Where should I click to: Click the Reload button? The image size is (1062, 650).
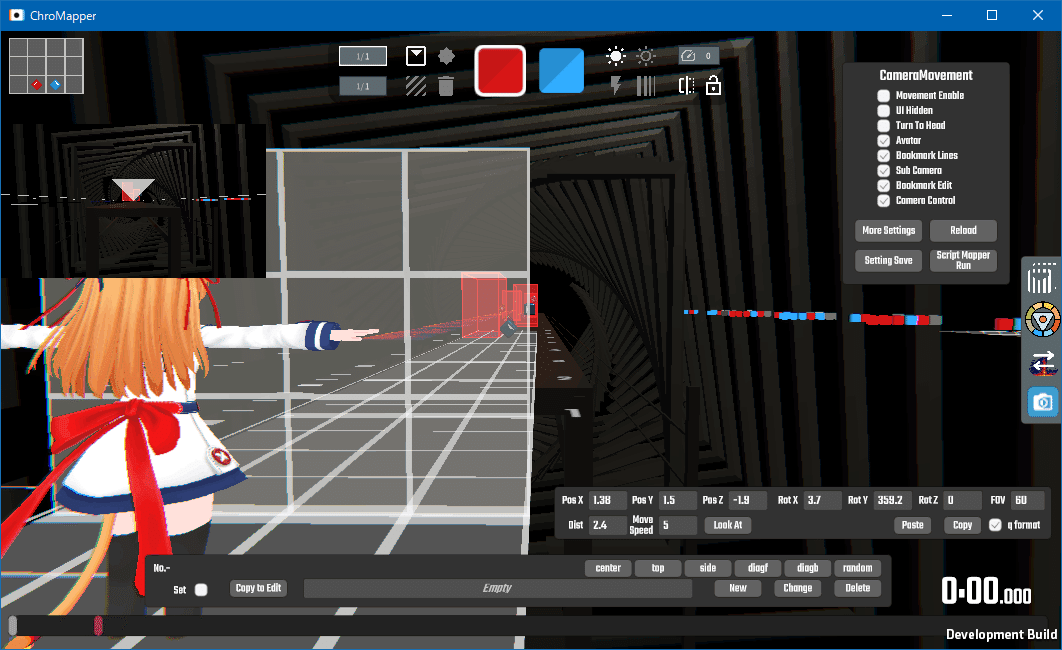tap(963, 230)
